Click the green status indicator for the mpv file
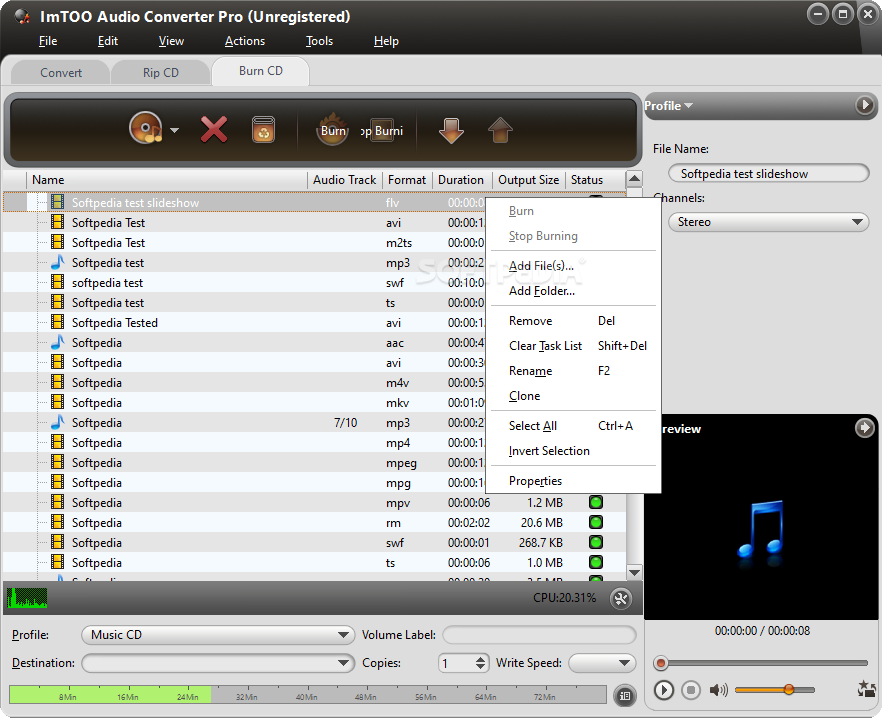Screen dimensions: 882x718 pos(596,502)
